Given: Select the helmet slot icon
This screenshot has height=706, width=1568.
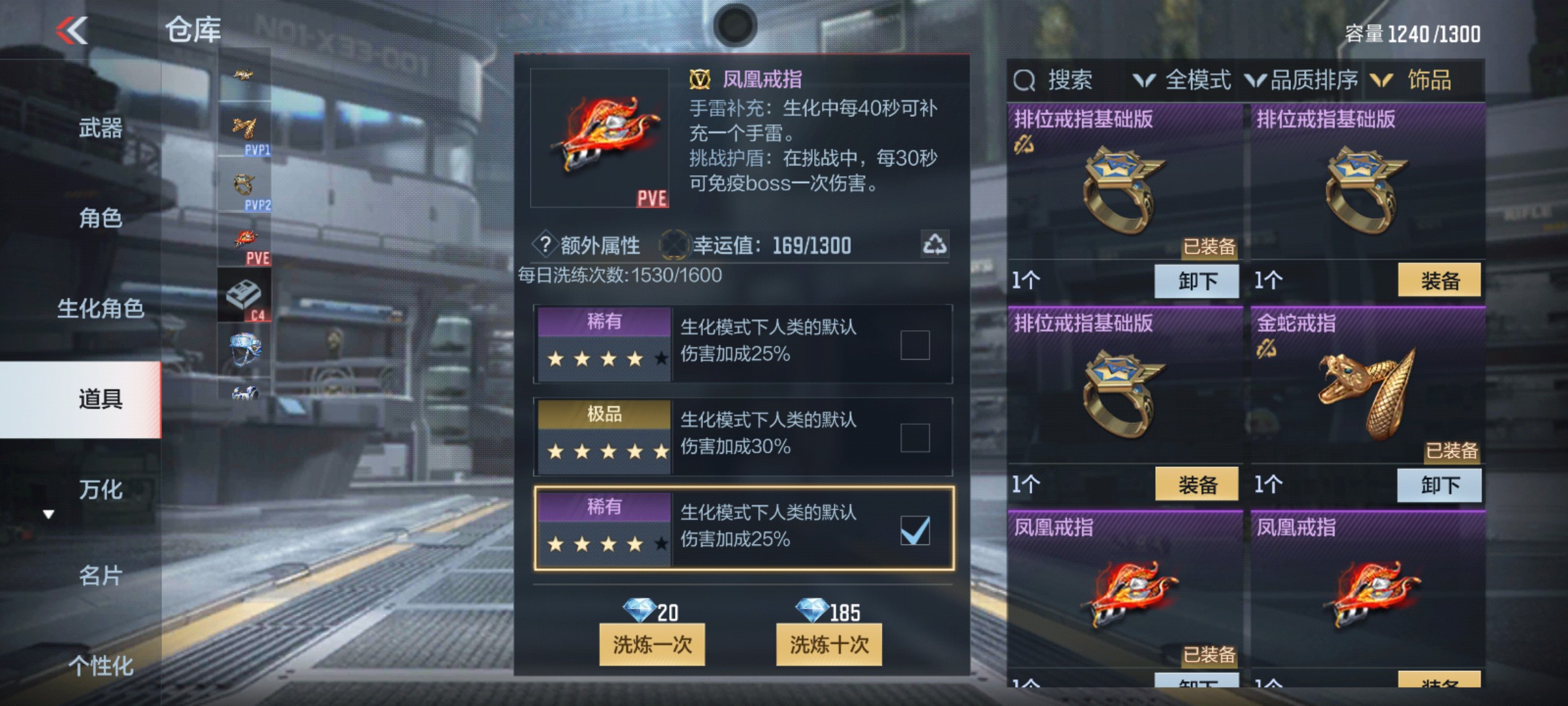Looking at the screenshot, I should (244, 350).
